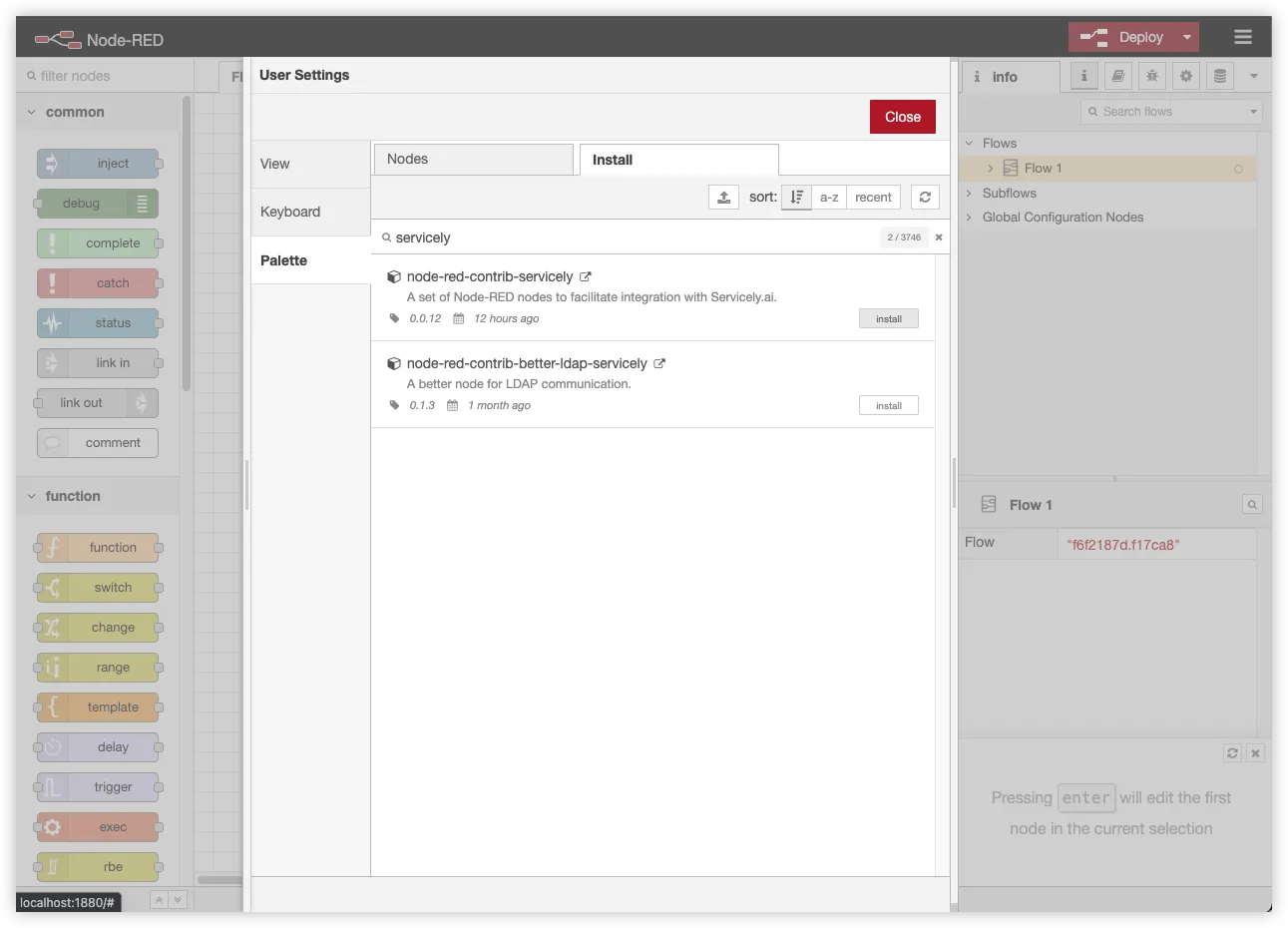Open the info sidebar tab
Image resolution: width=1288 pixels, height=928 pixels.
pos(1012,77)
